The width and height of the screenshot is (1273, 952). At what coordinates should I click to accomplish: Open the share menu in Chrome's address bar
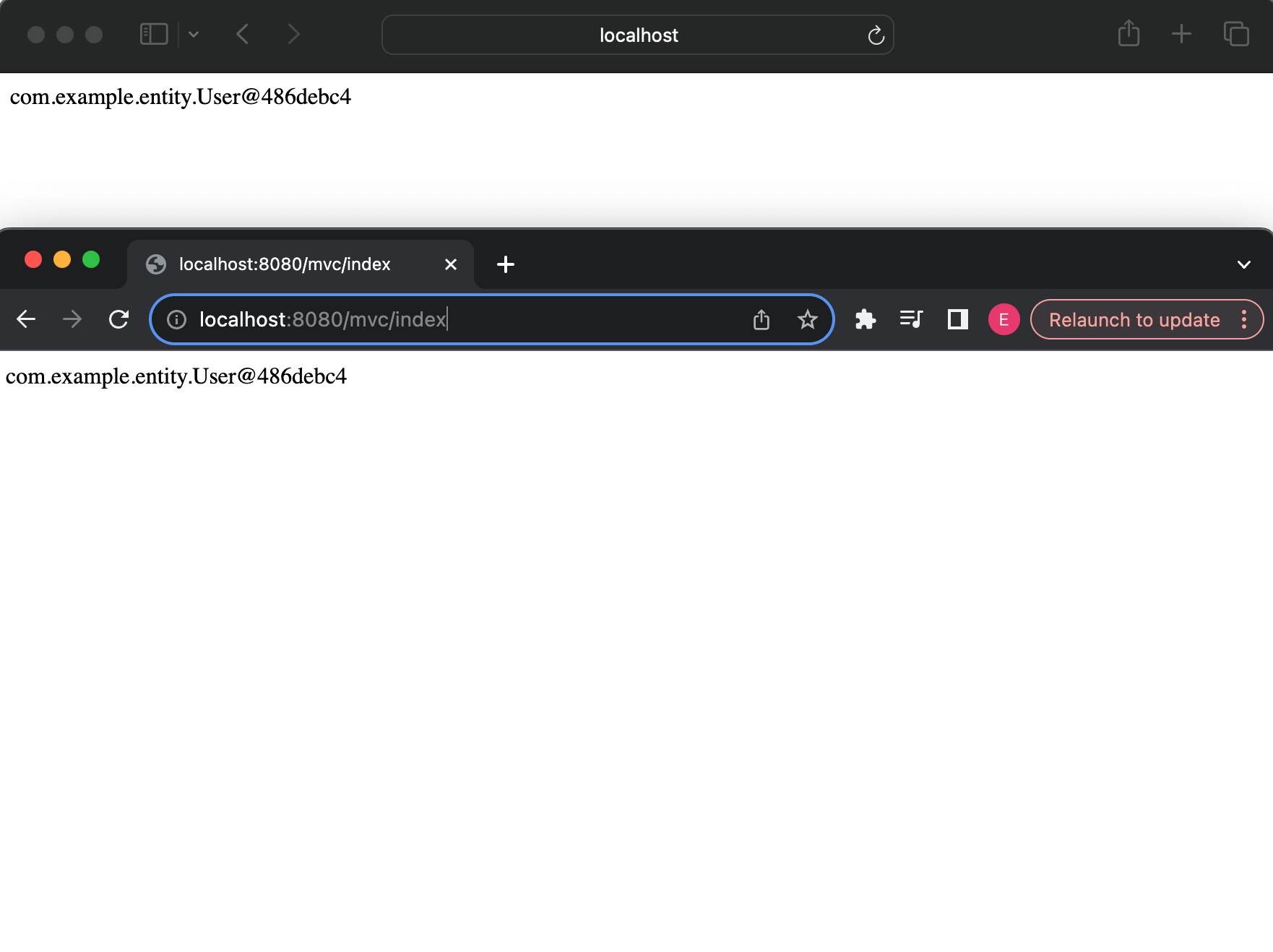point(761,319)
